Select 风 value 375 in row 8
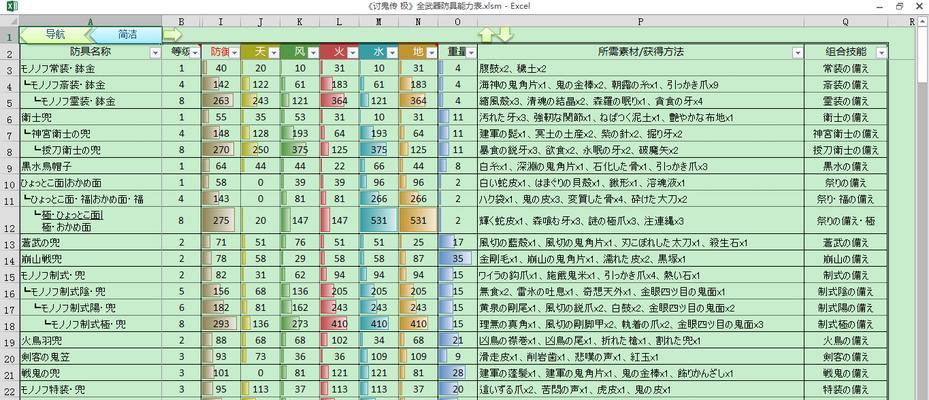 (x=300, y=150)
